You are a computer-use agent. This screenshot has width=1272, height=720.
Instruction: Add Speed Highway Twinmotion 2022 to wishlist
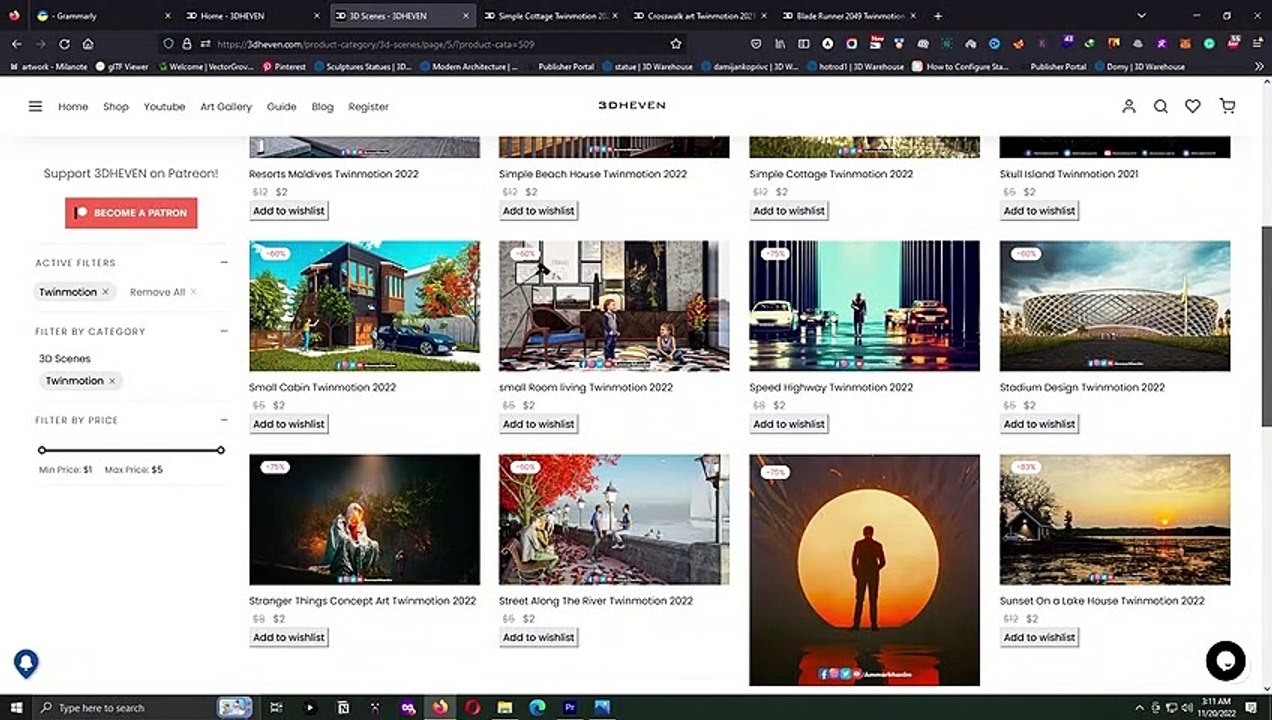pyautogui.click(x=789, y=424)
